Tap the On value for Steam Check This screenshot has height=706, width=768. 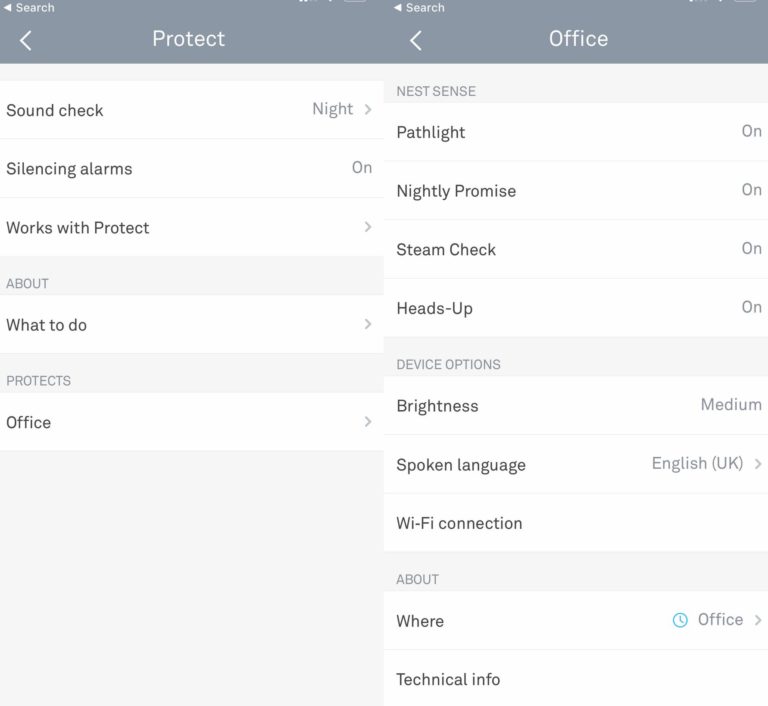tap(751, 248)
